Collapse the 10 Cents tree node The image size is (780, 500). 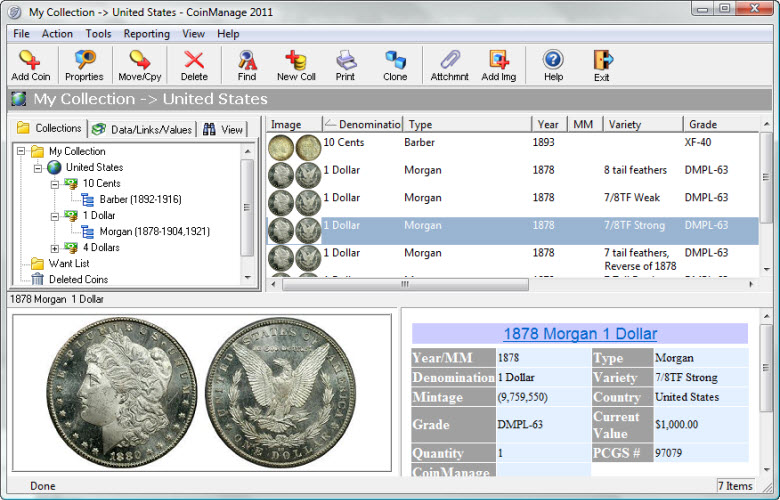pos(55,184)
